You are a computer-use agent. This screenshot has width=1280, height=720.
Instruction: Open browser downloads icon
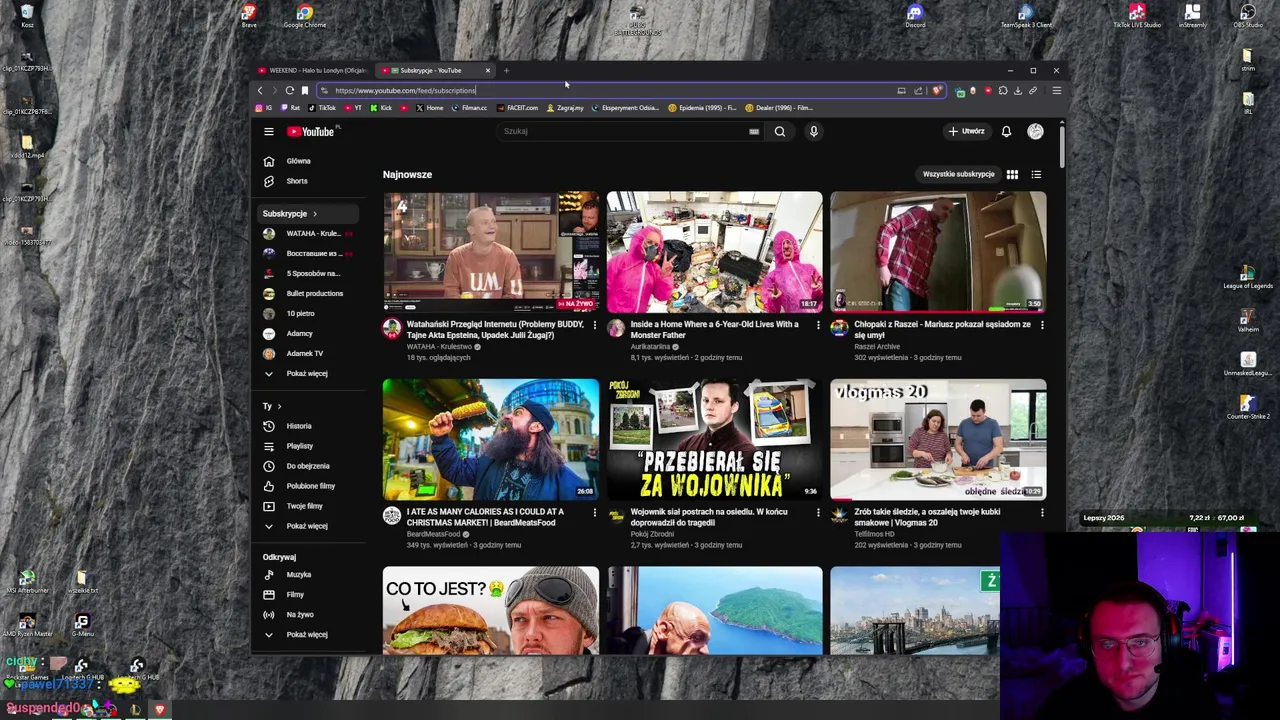coord(1017,90)
